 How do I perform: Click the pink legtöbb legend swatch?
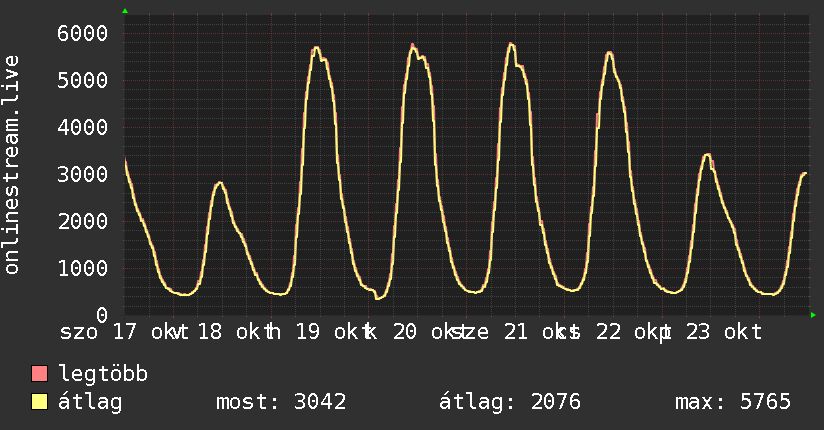pos(39,373)
